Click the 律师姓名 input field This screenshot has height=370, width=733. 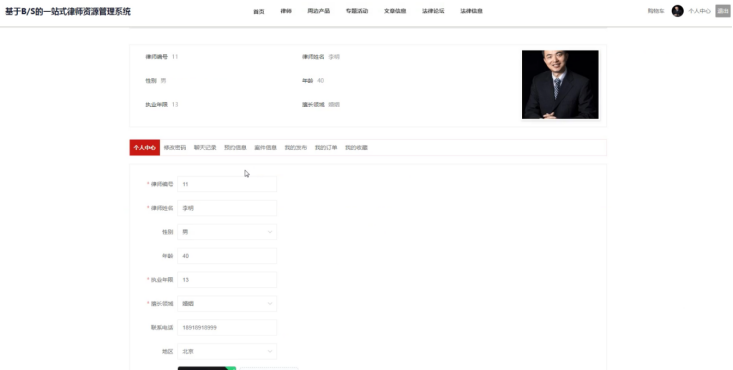point(227,208)
